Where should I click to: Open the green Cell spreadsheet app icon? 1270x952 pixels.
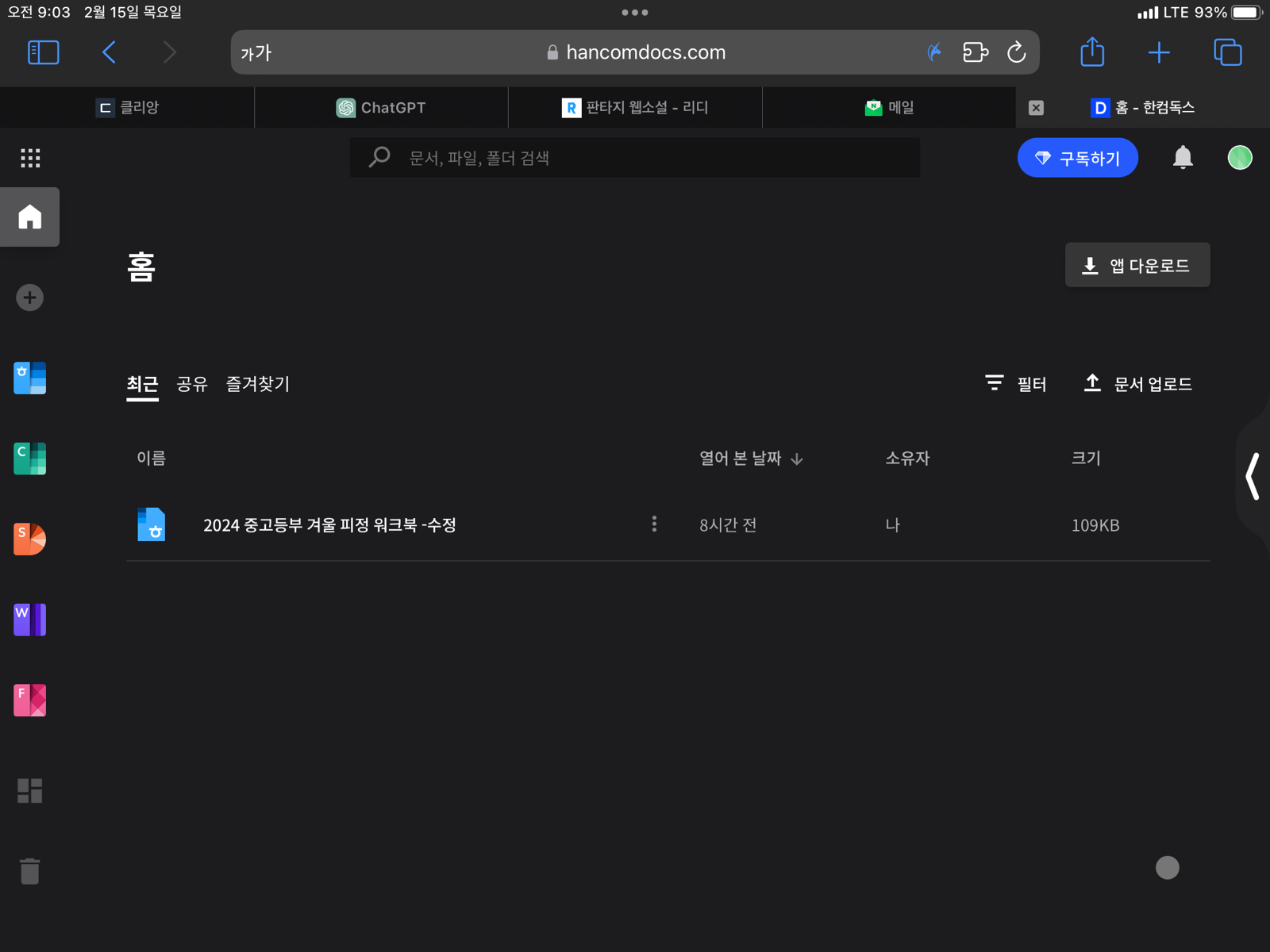point(29,459)
